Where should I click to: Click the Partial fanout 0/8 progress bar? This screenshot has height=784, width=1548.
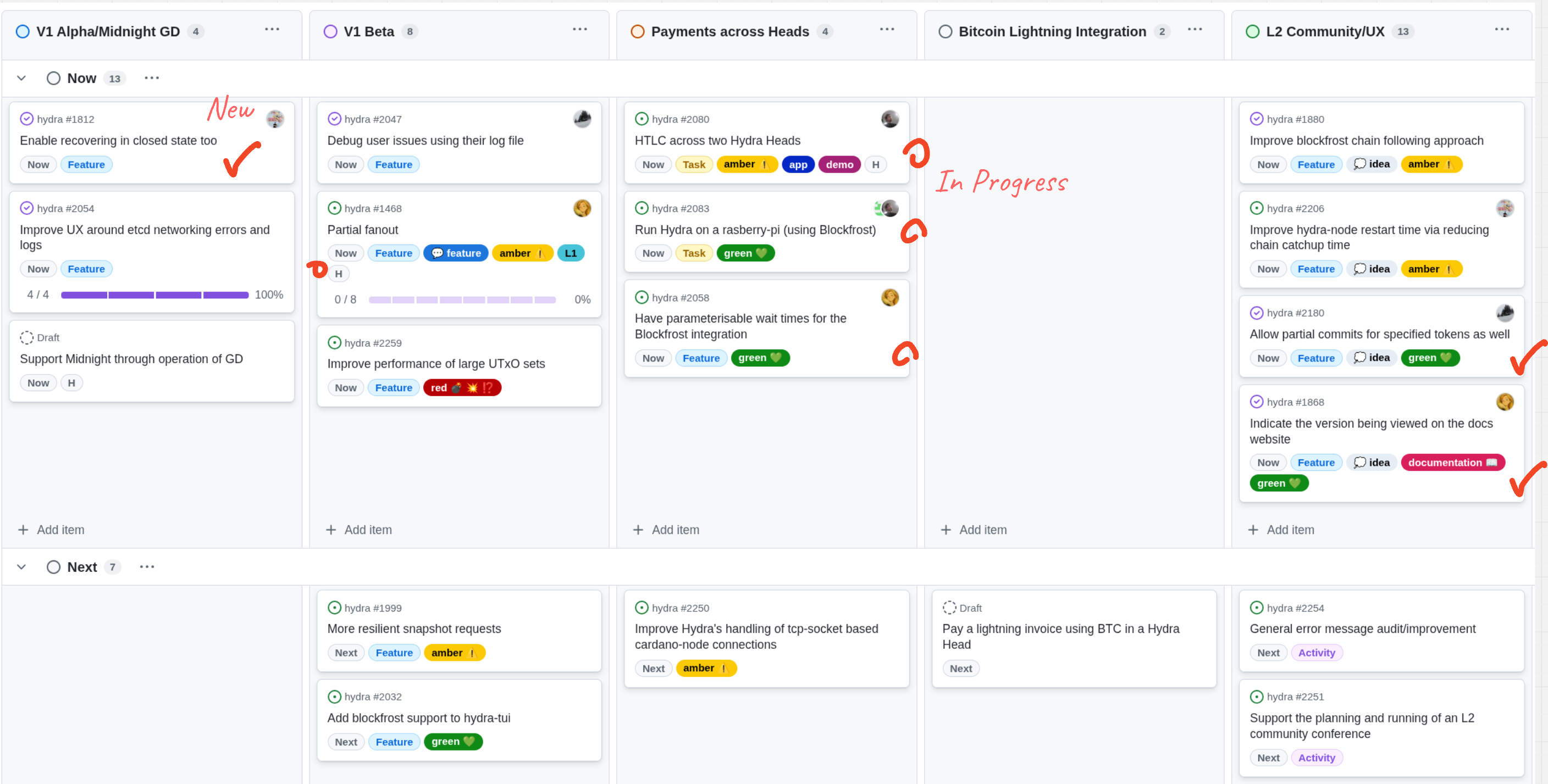462,299
